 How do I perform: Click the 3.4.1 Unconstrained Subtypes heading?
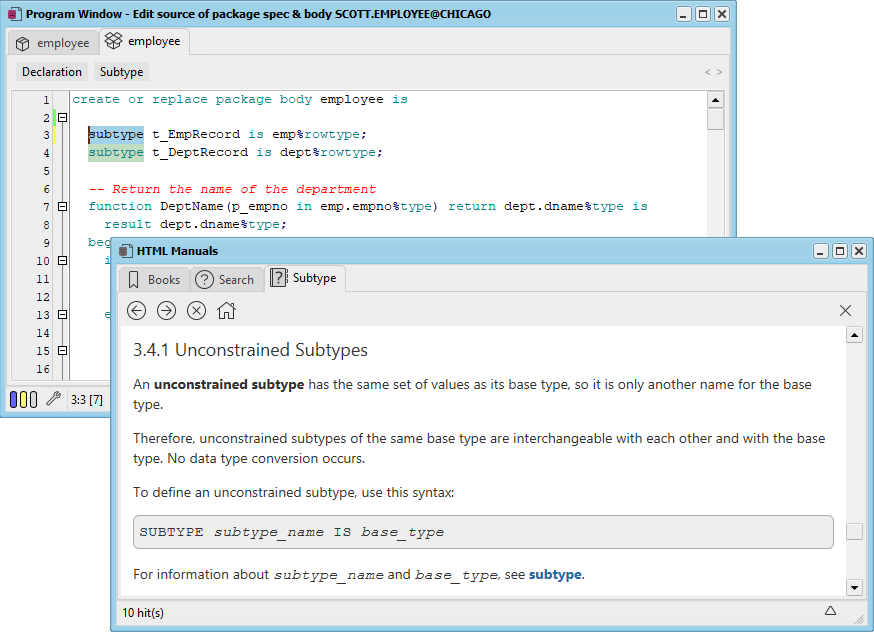click(250, 350)
